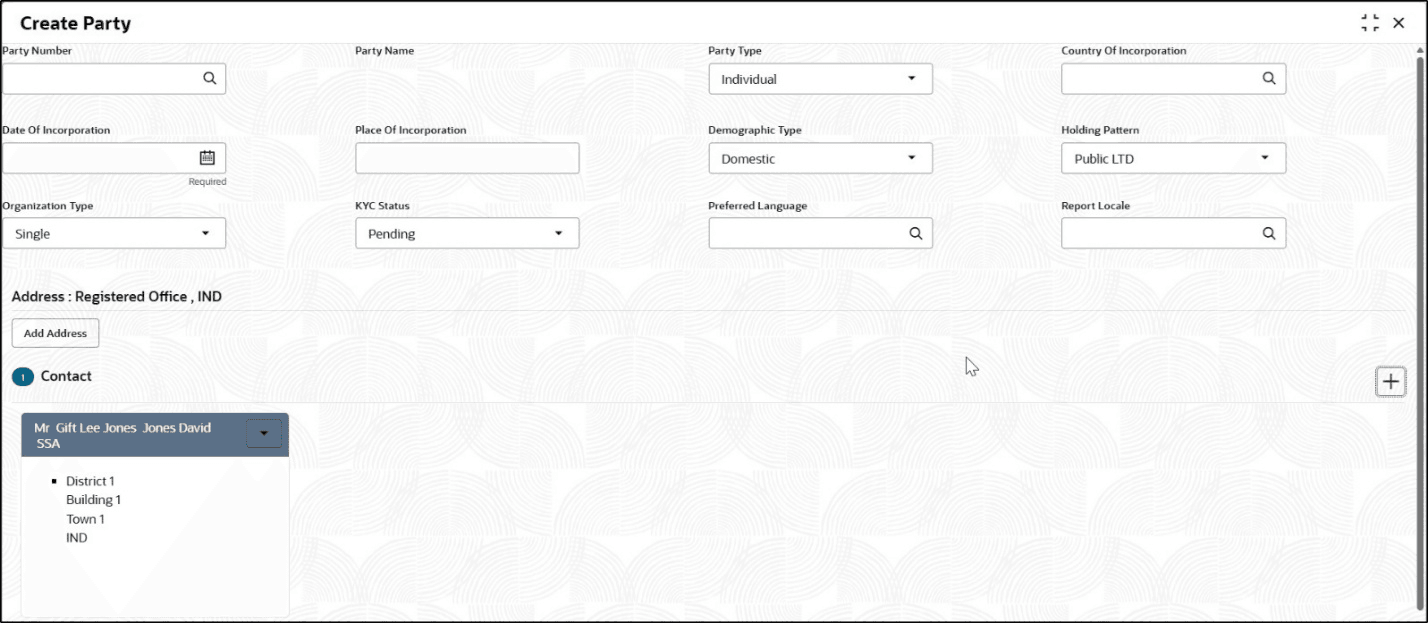Open the KYC Status dropdown

click(467, 233)
